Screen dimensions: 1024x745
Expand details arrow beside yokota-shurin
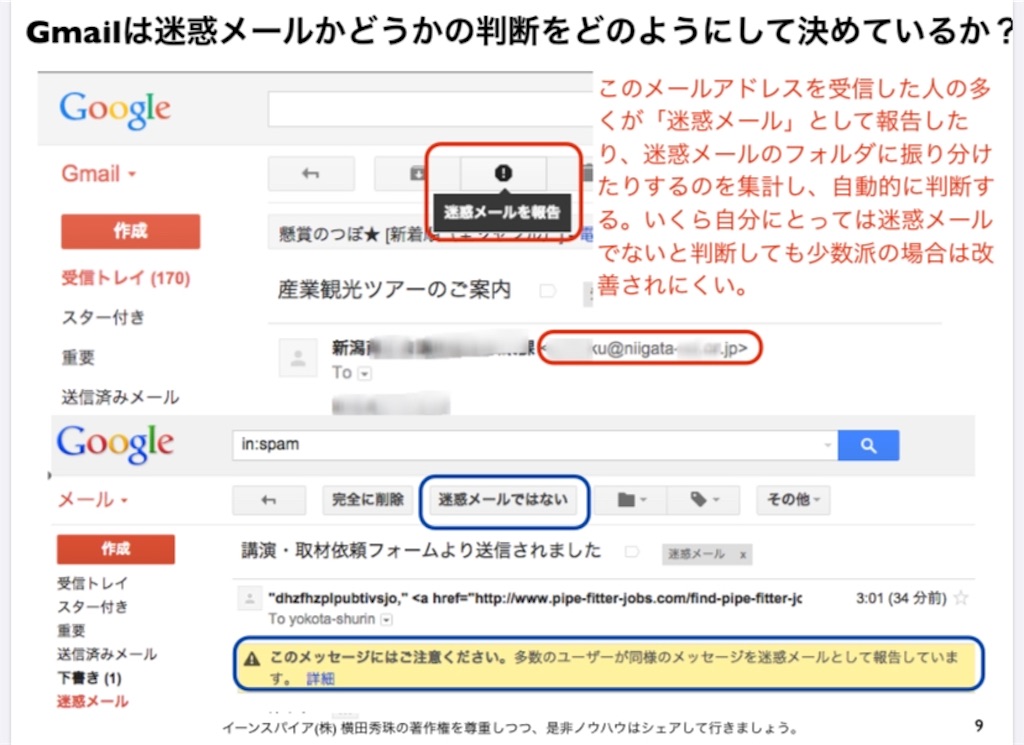click(x=387, y=620)
